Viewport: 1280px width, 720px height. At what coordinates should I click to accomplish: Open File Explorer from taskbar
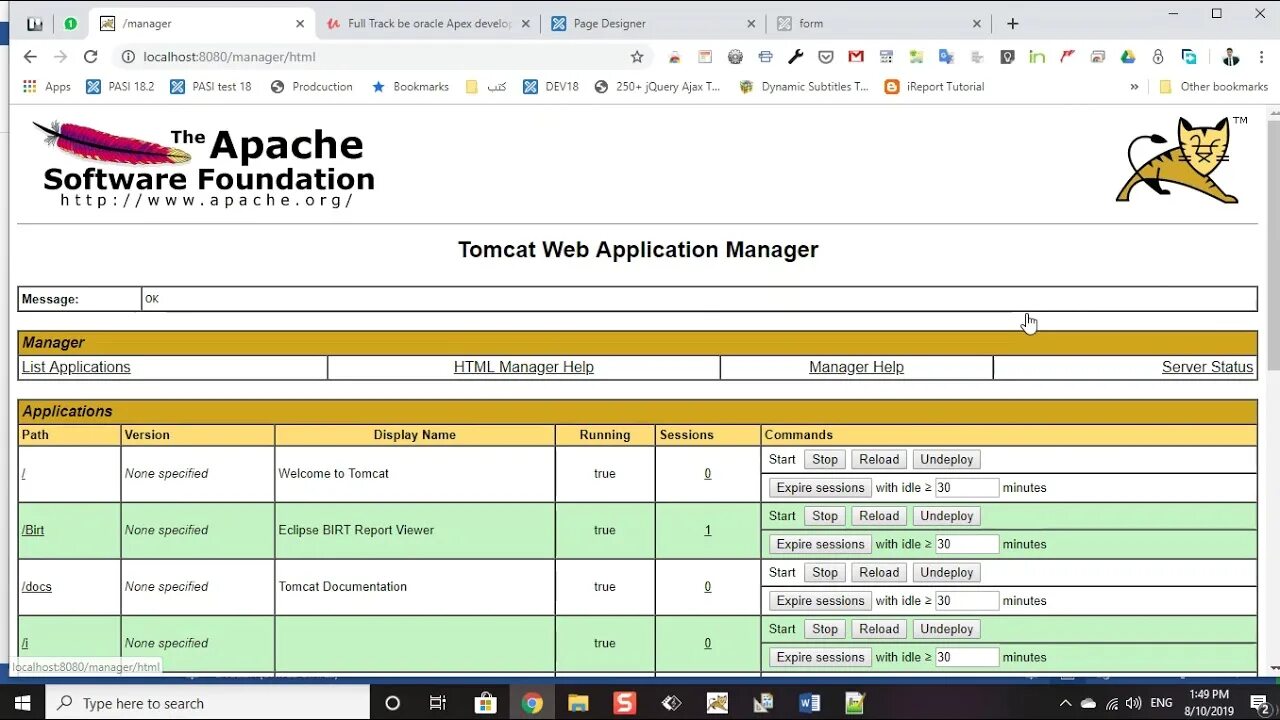click(x=578, y=703)
